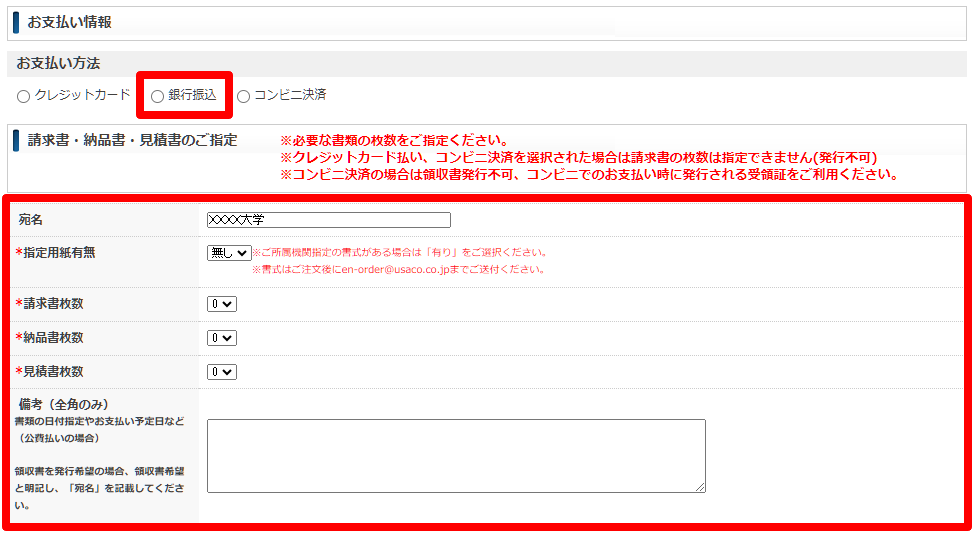975x533 pixels.
Task: Select the コンビニ決済 radio button
Action: 243,97
